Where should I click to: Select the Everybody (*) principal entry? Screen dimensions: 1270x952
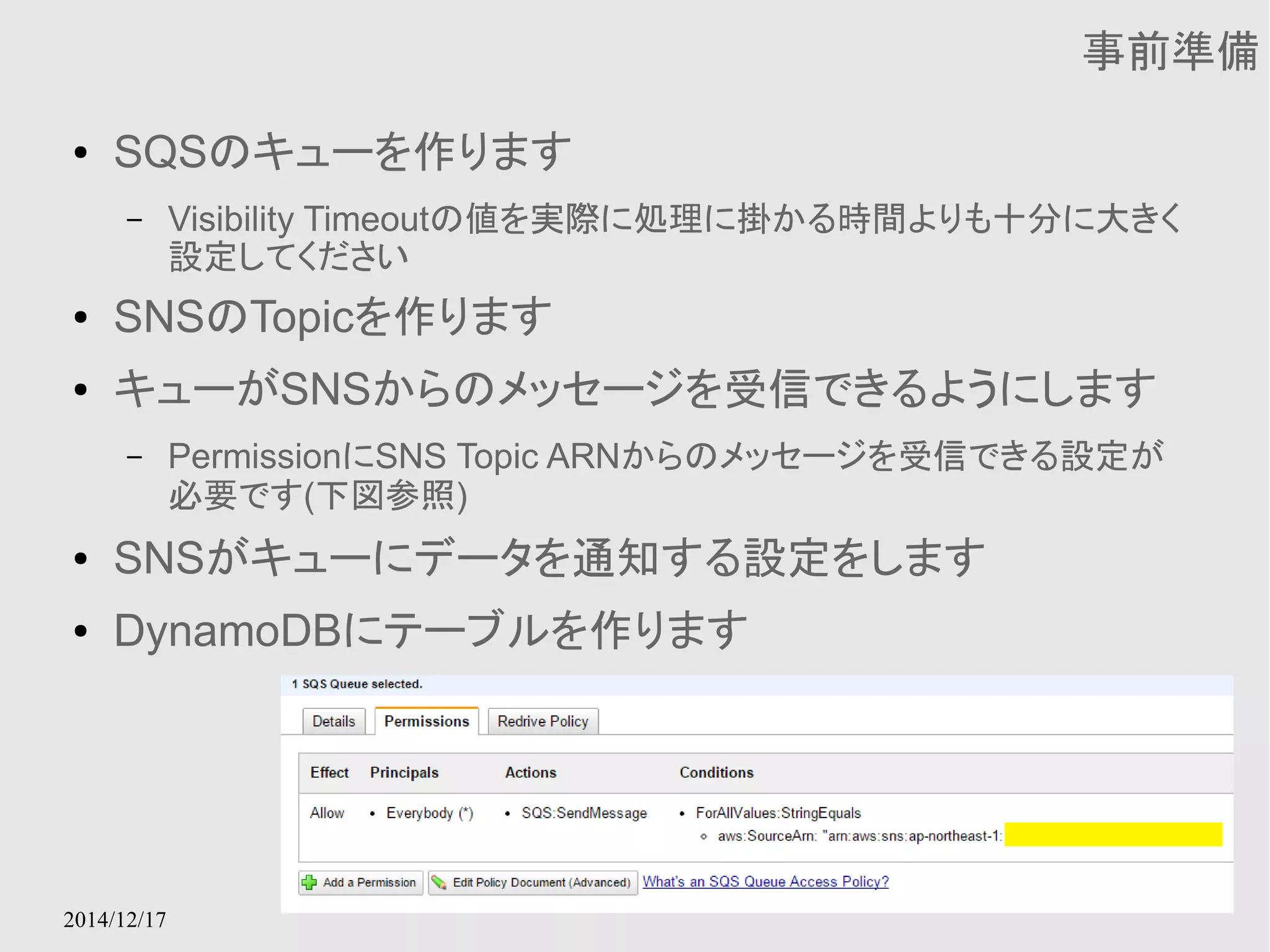(x=430, y=813)
